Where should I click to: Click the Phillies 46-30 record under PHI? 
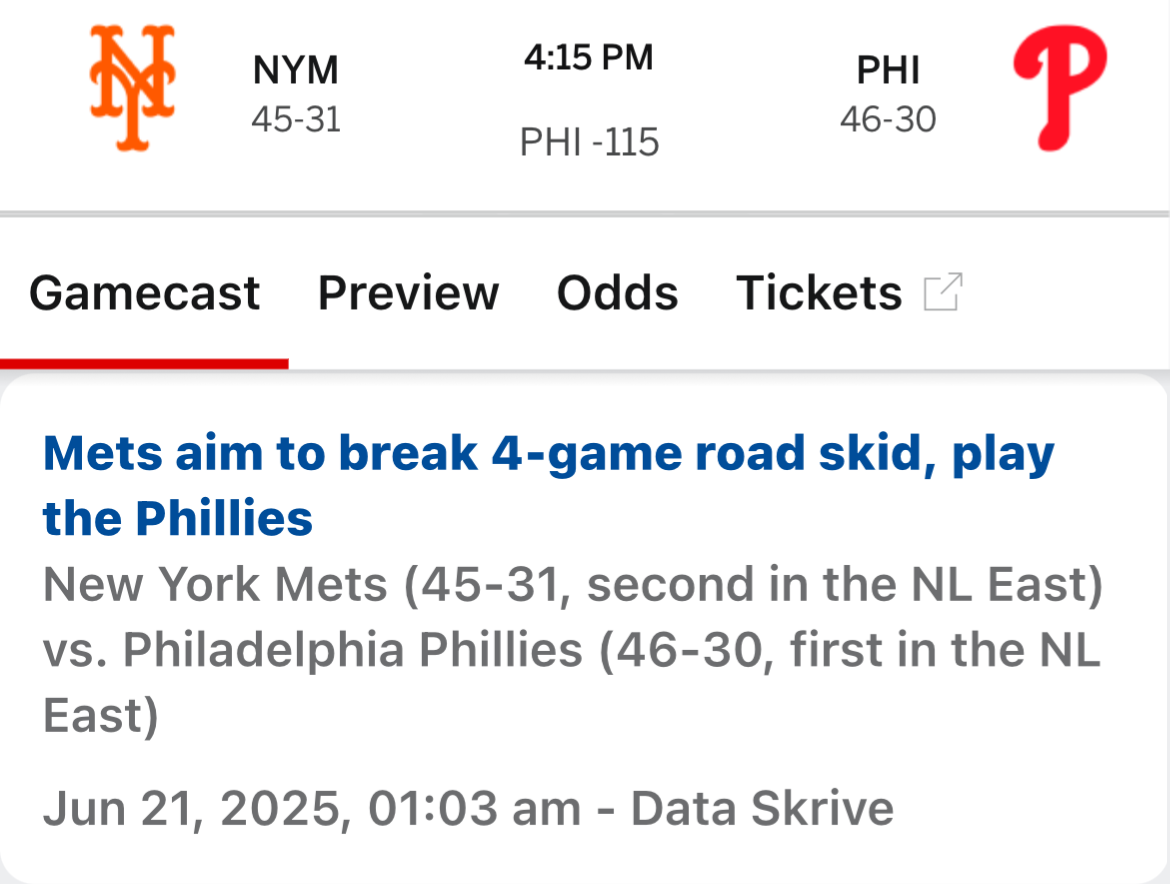click(888, 120)
